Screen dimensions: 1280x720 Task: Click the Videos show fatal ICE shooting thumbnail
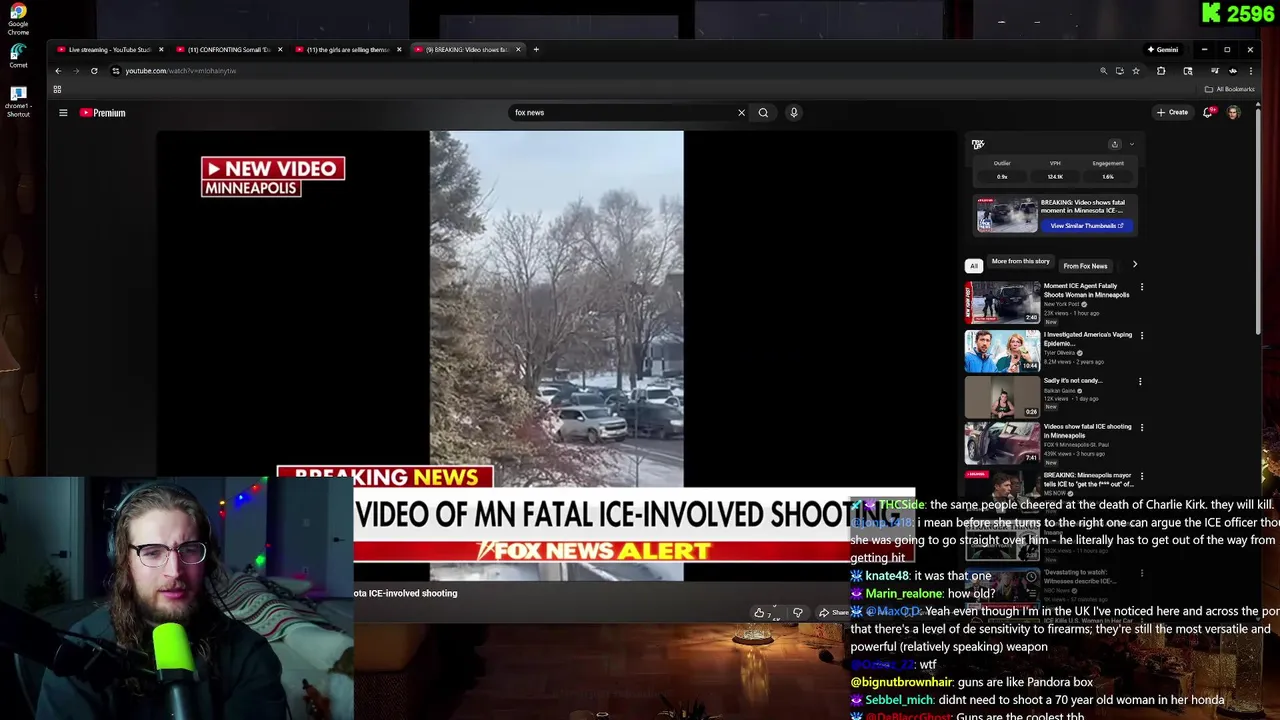[x=1002, y=443]
